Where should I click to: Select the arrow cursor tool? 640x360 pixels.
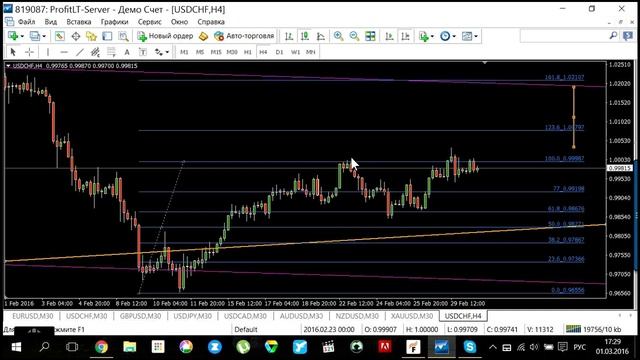[x=13, y=52]
